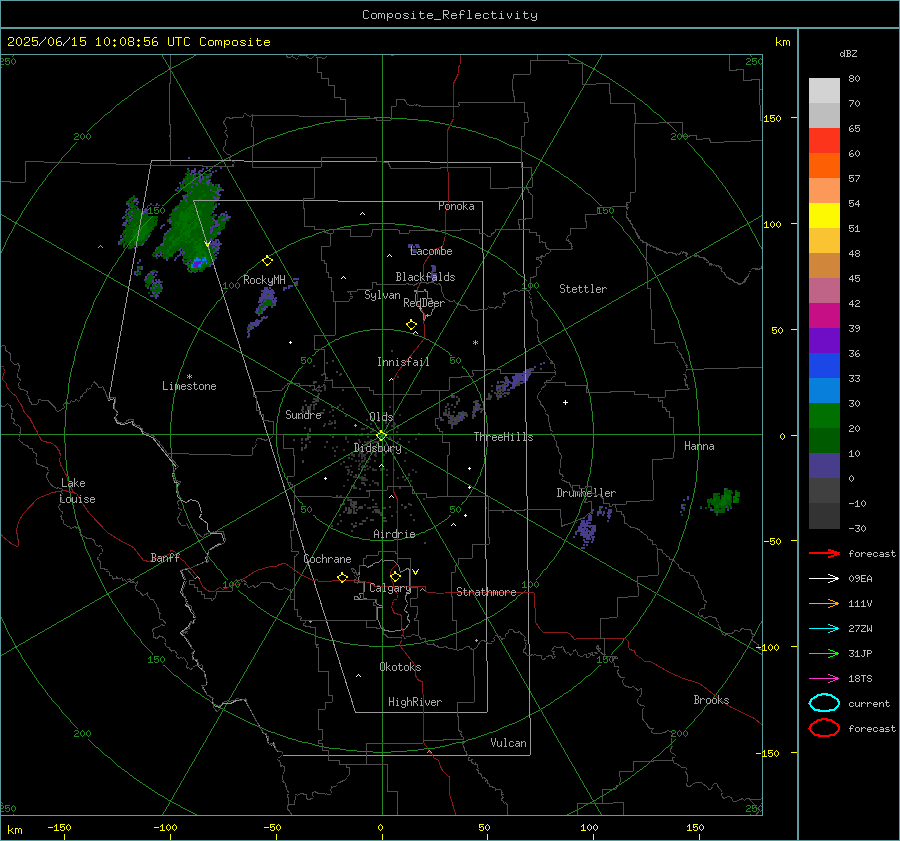The width and height of the screenshot is (900, 841).
Task: Select the light gray 70-80 dBZ swatch
Action: [824, 91]
